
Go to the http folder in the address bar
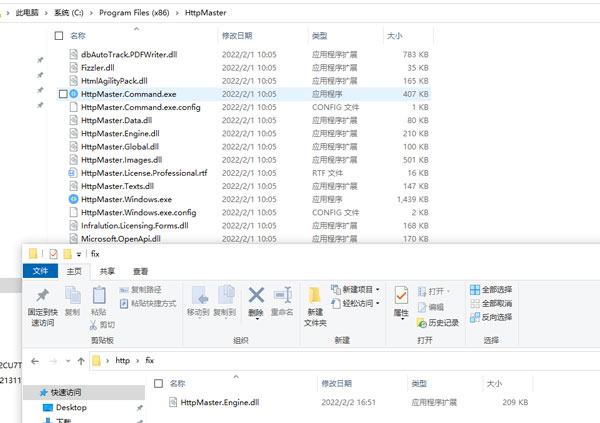122,361
